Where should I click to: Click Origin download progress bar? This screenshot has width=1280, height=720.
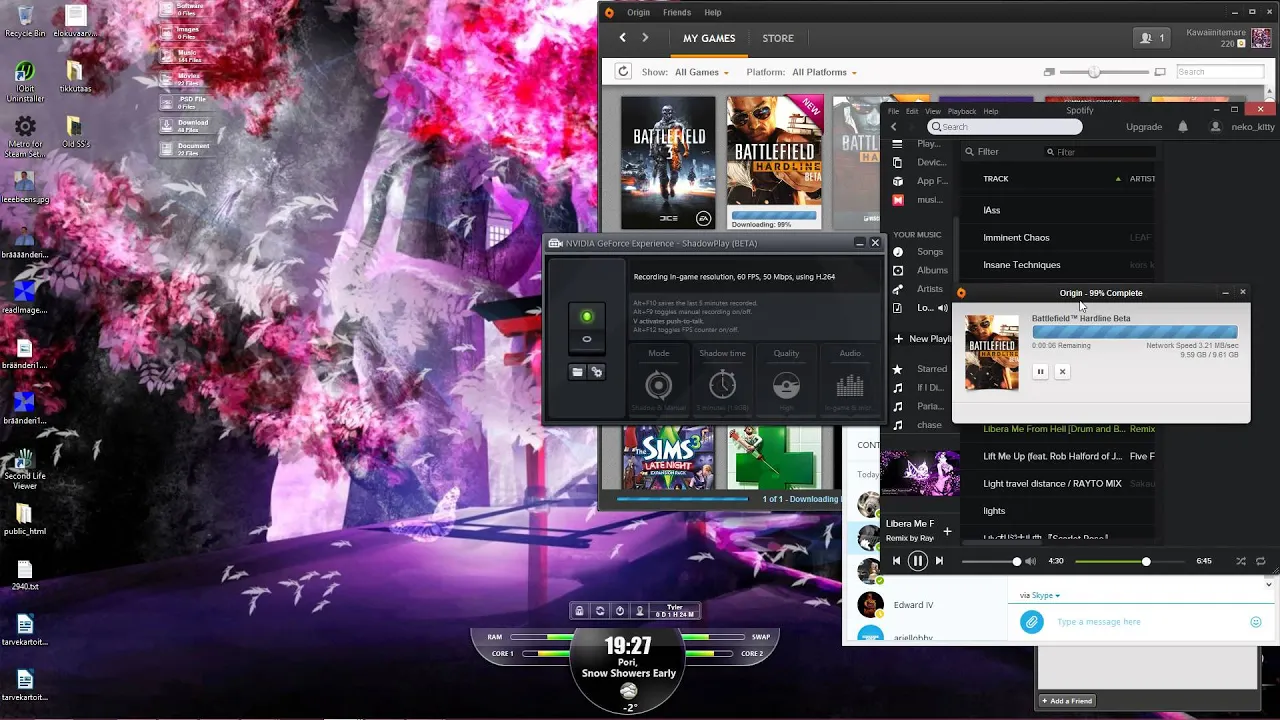pyautogui.click(x=1135, y=332)
